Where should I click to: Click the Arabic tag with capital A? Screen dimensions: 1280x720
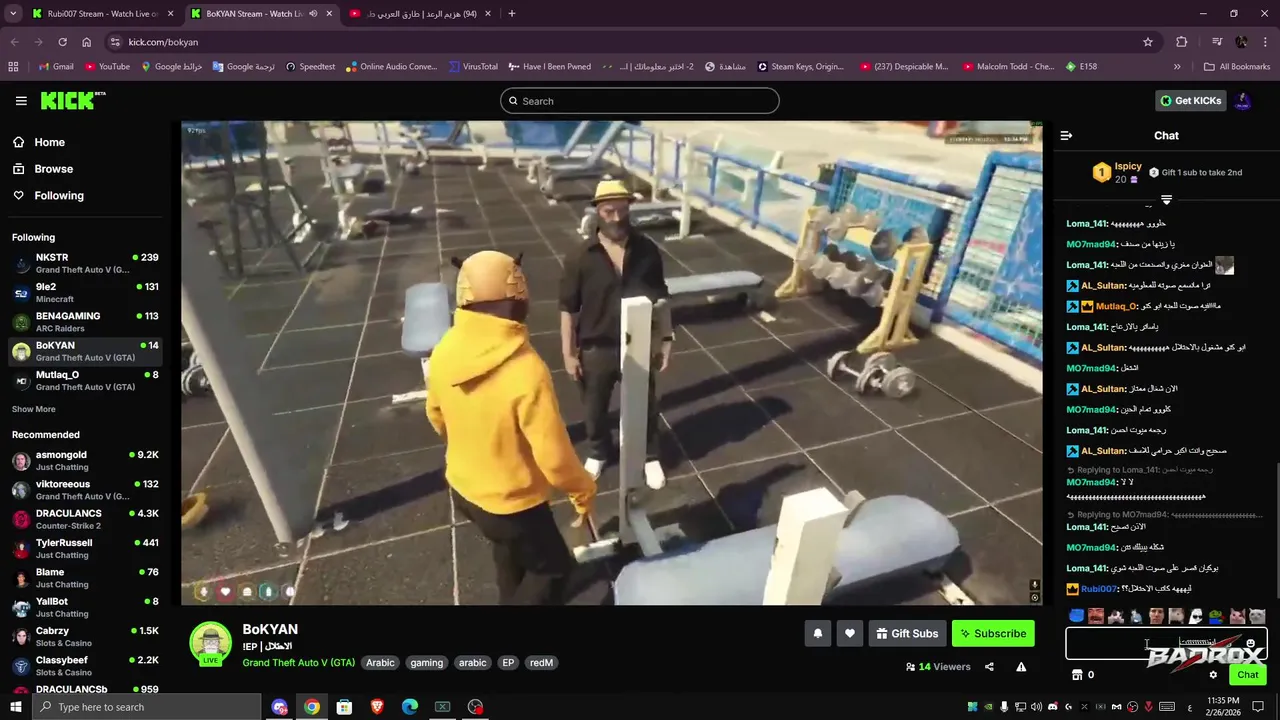pos(380,663)
